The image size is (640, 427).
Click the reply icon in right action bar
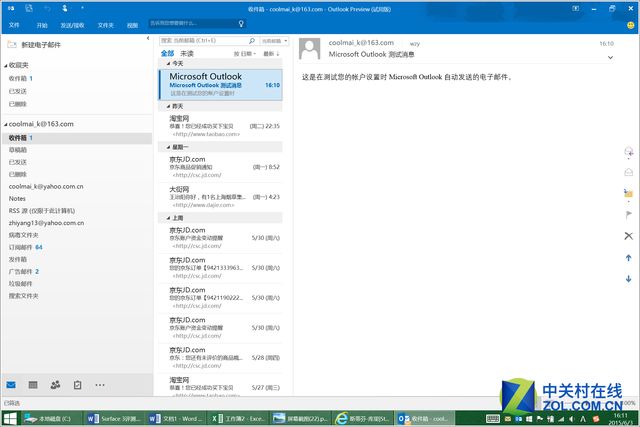(629, 151)
